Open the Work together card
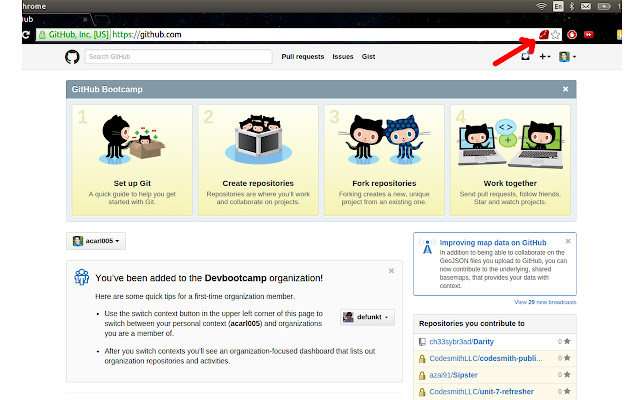The height and width of the screenshot is (400, 640). click(510, 160)
